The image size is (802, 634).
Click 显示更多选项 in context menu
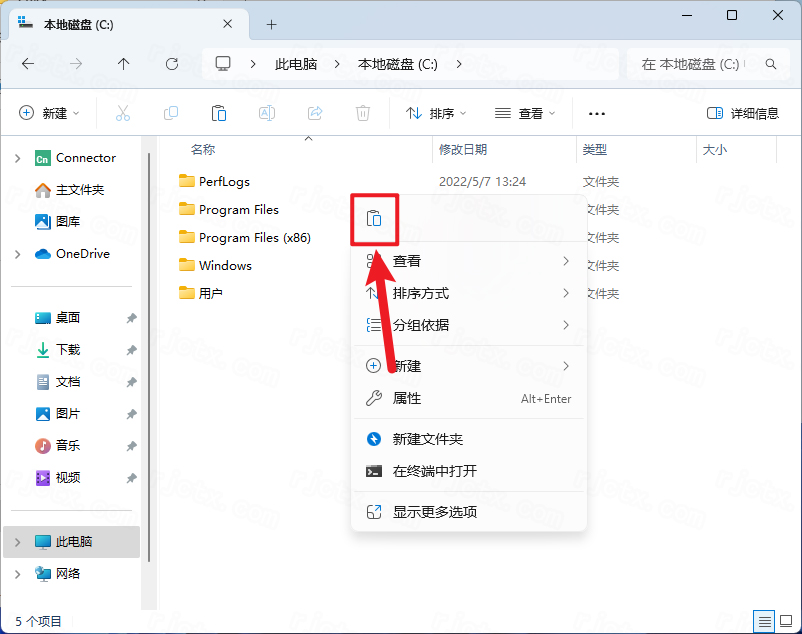click(x=434, y=512)
